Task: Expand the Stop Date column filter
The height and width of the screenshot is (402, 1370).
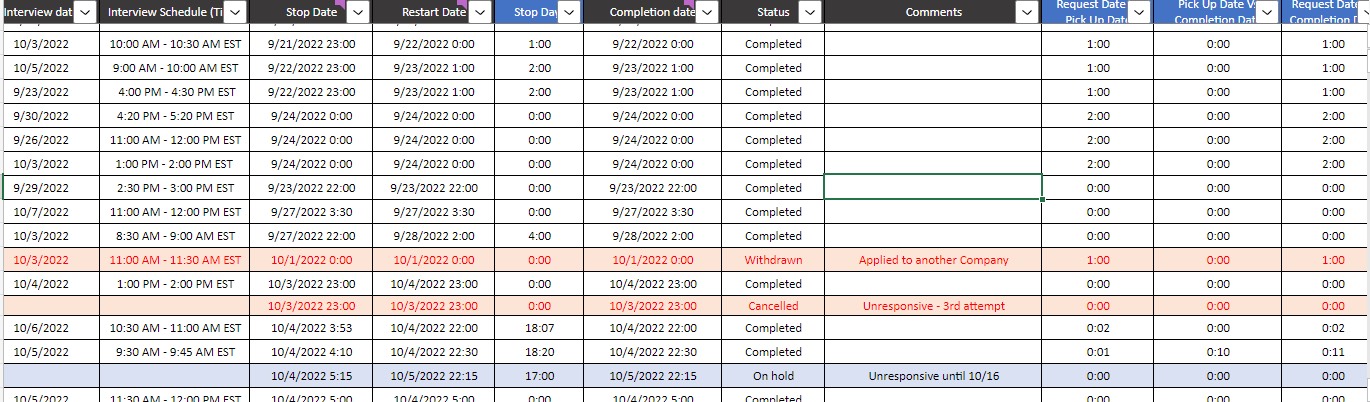Action: pyautogui.click(x=359, y=12)
